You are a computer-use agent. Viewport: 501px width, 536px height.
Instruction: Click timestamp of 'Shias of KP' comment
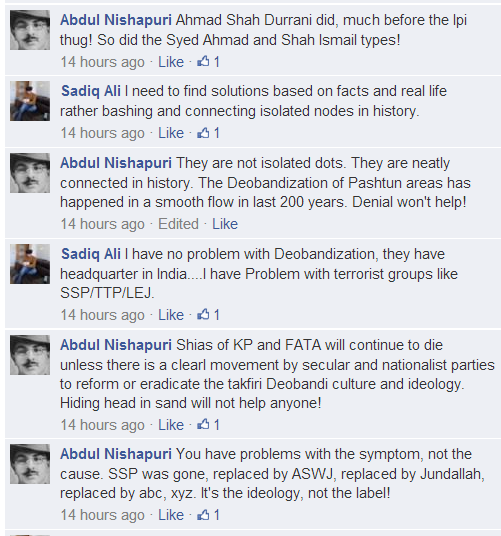102,425
